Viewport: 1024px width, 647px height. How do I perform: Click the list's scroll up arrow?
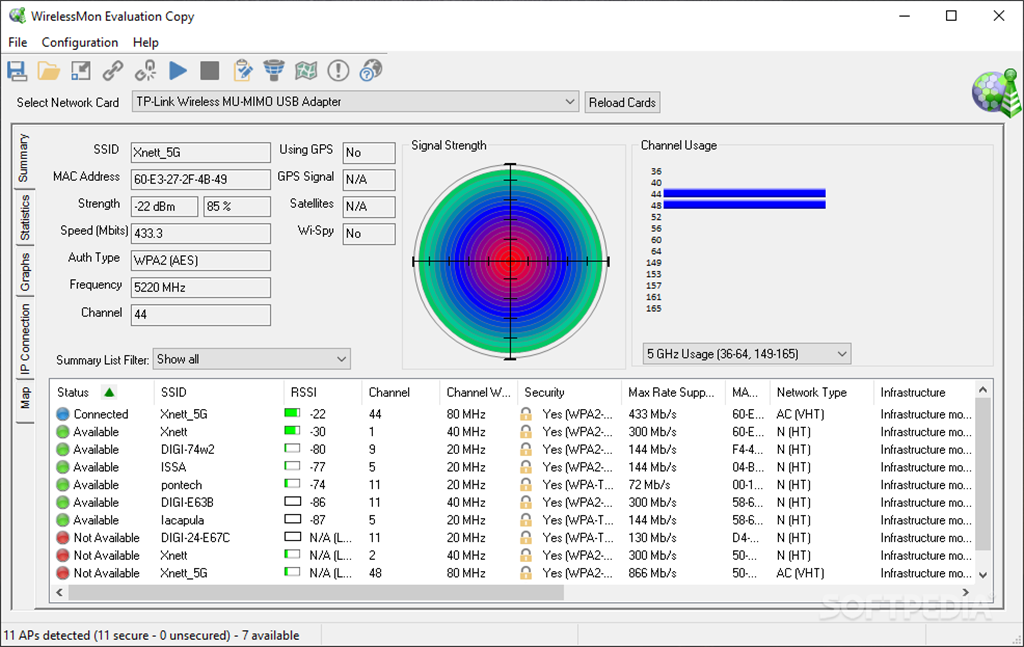coord(983,390)
